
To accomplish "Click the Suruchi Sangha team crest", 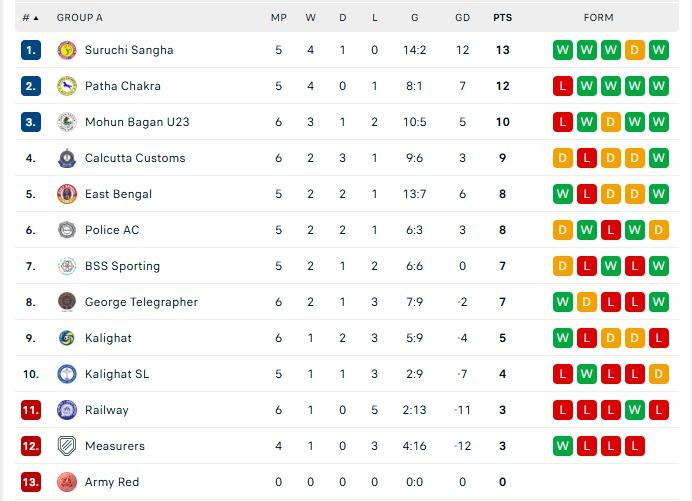I will point(67,50).
